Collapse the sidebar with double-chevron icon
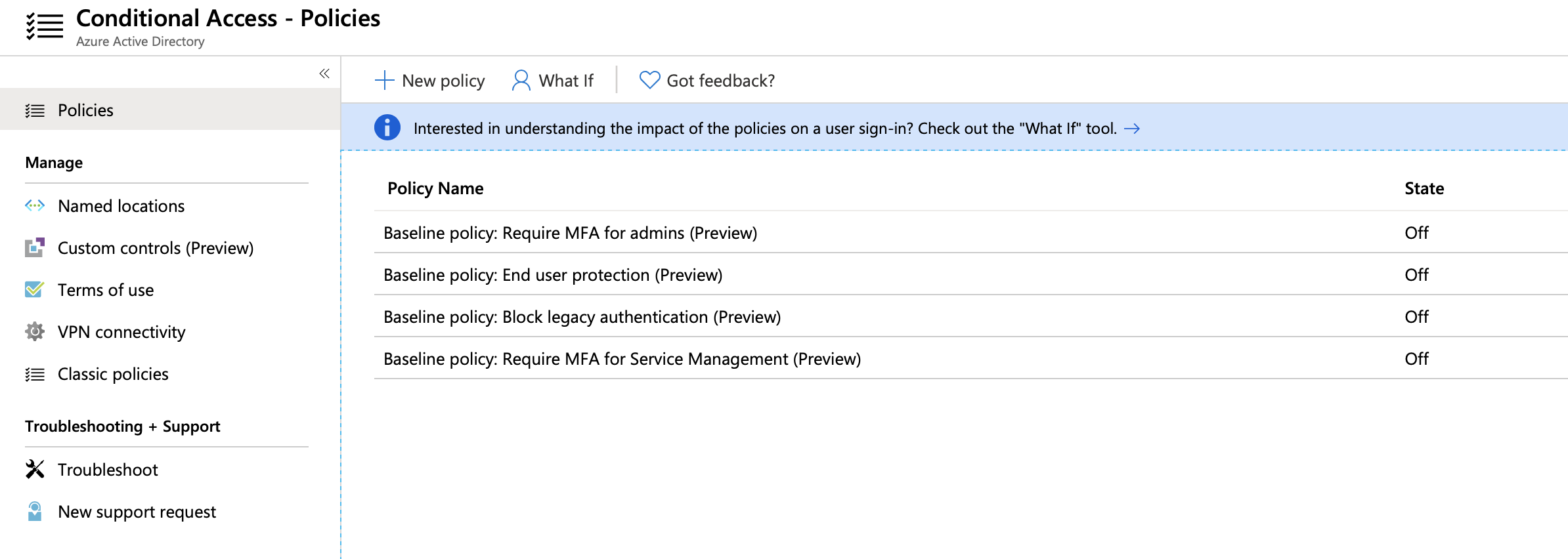Screen dimensions: 1568x559 324,73
